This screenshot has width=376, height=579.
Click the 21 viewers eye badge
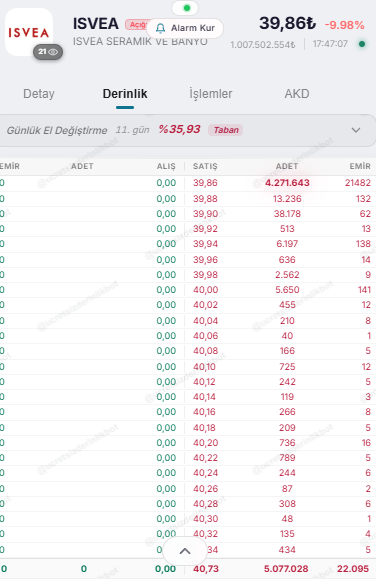48,52
